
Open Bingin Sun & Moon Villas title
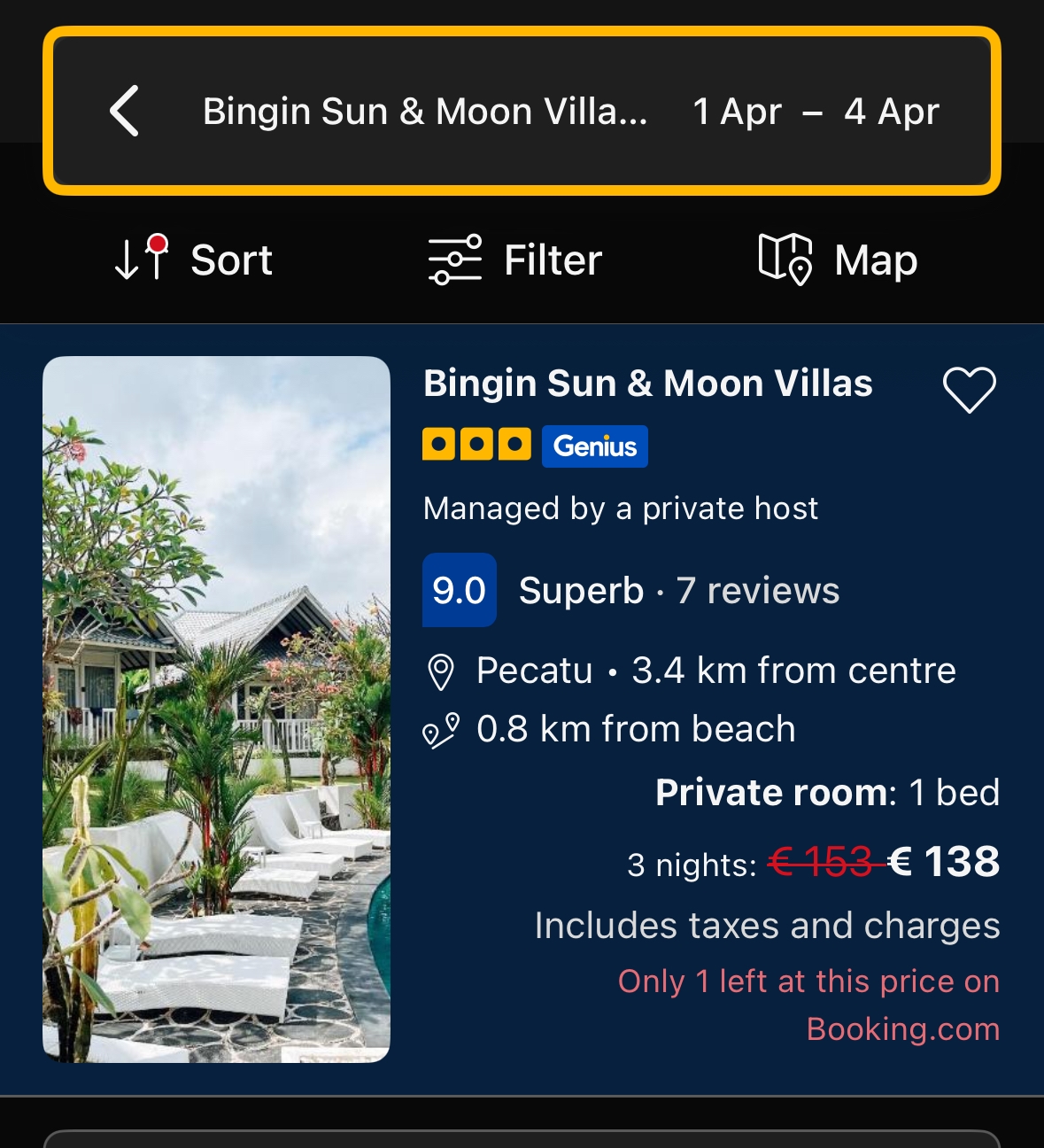tap(647, 384)
